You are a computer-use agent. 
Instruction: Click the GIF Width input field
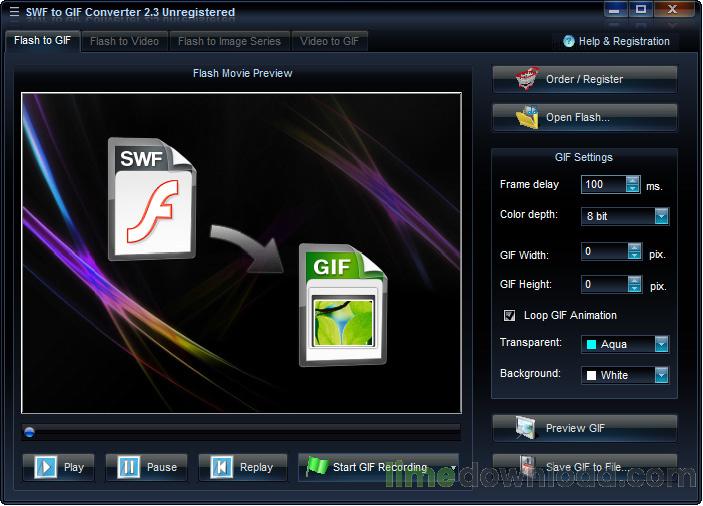click(x=605, y=253)
